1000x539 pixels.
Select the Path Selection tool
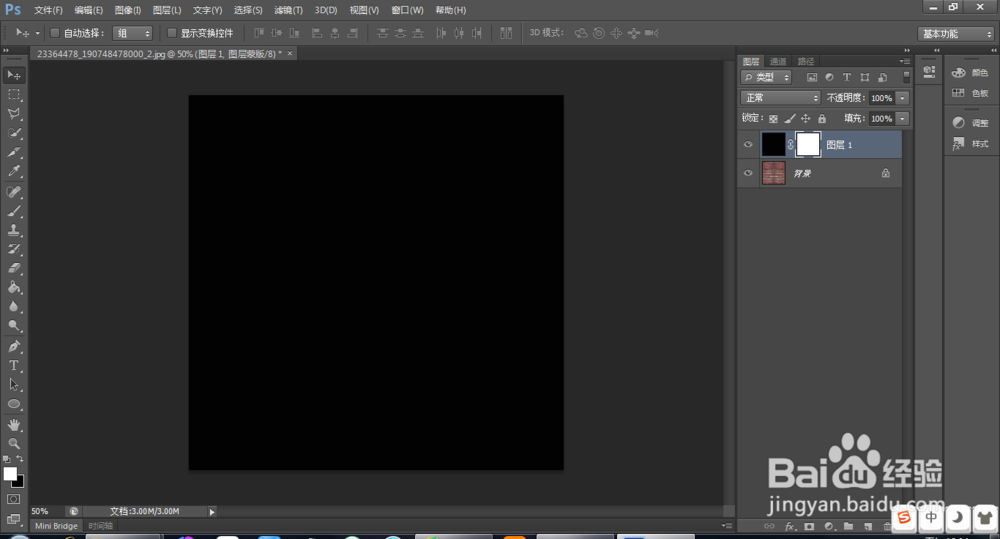(13, 385)
